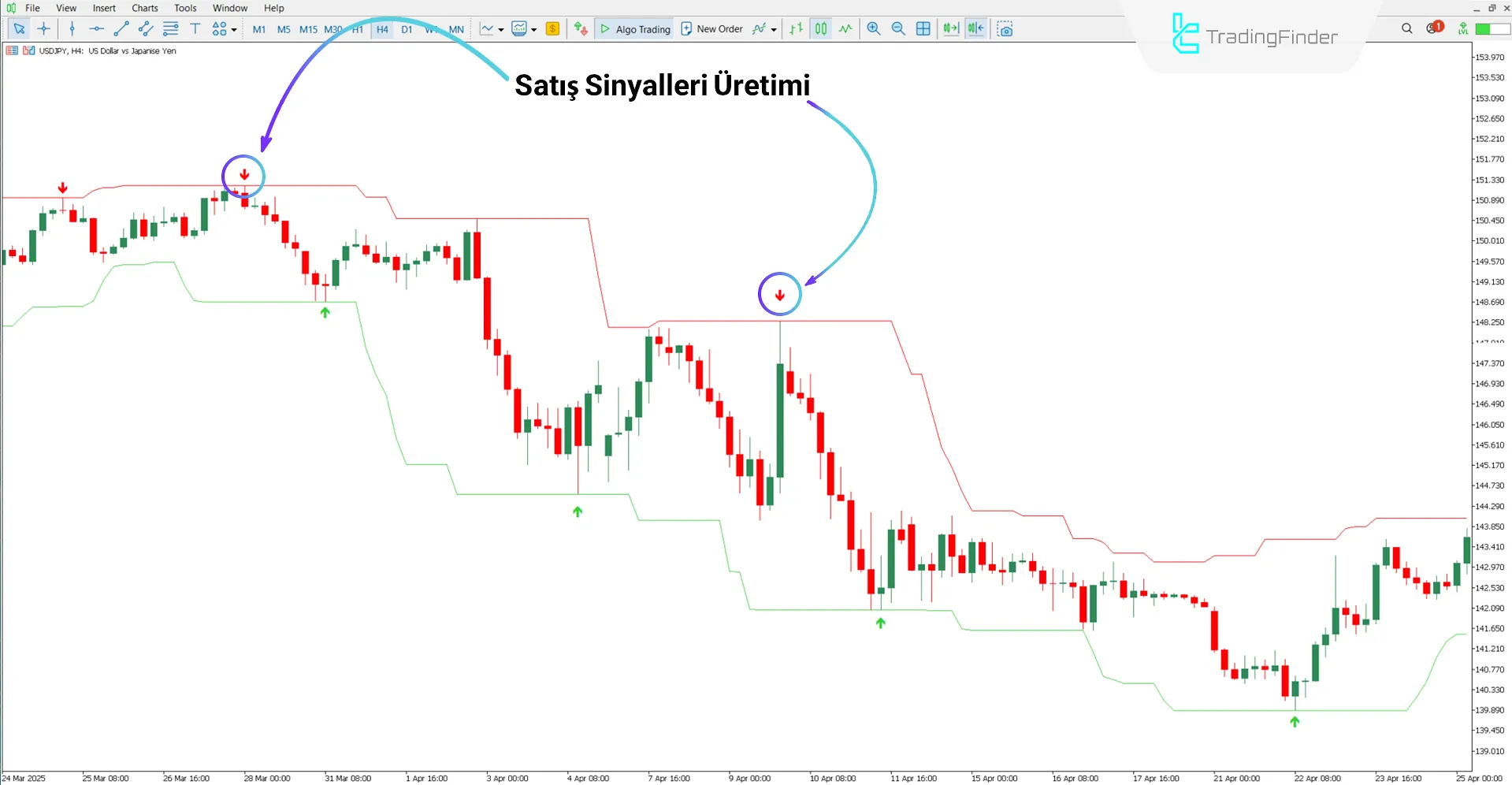The image size is (1512, 785).
Task: Select the Trendline drawing tool
Action: tap(121, 28)
